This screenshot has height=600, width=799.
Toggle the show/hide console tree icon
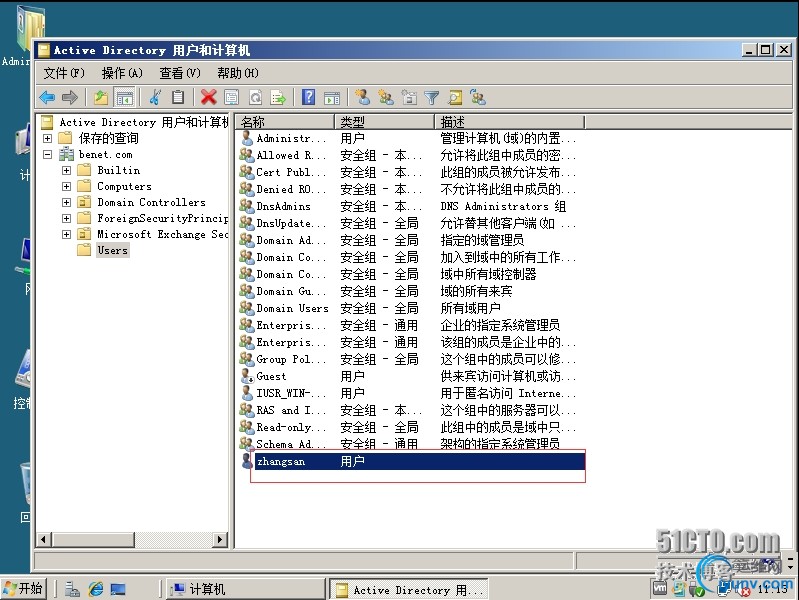[x=124, y=97]
